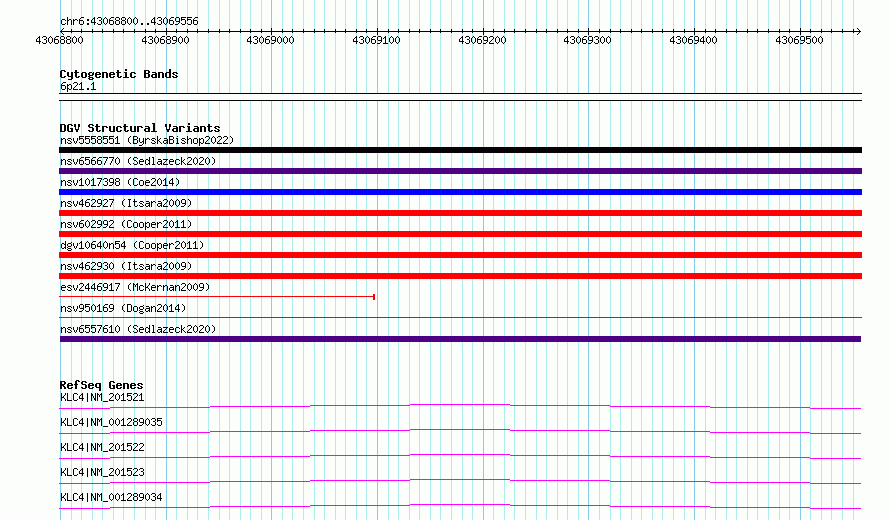Click the nsv5558551 (ByrskaBishop2022) label
This screenshot has height=520, width=890.
click(147, 140)
